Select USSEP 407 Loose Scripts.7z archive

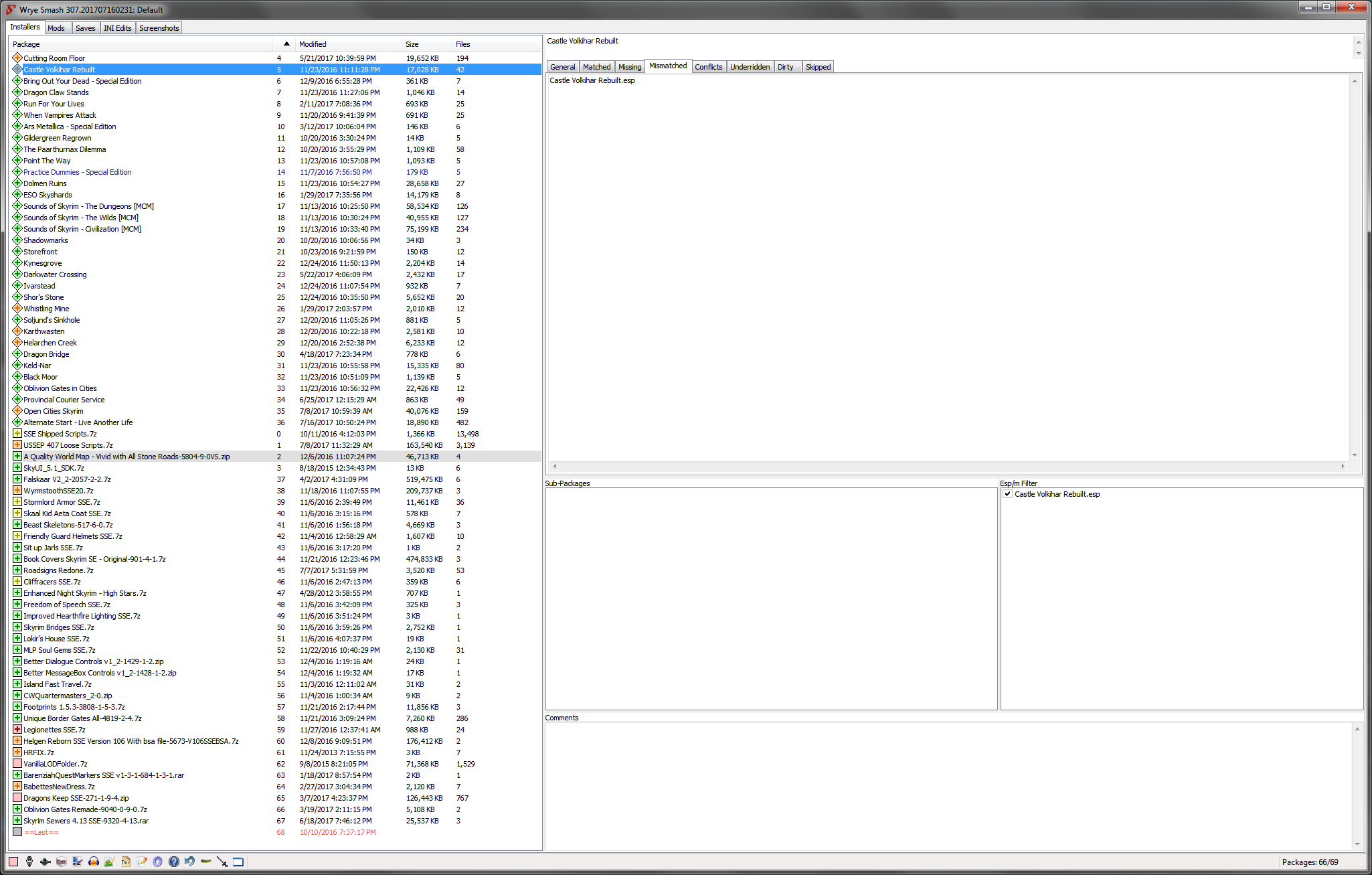(276, 445)
